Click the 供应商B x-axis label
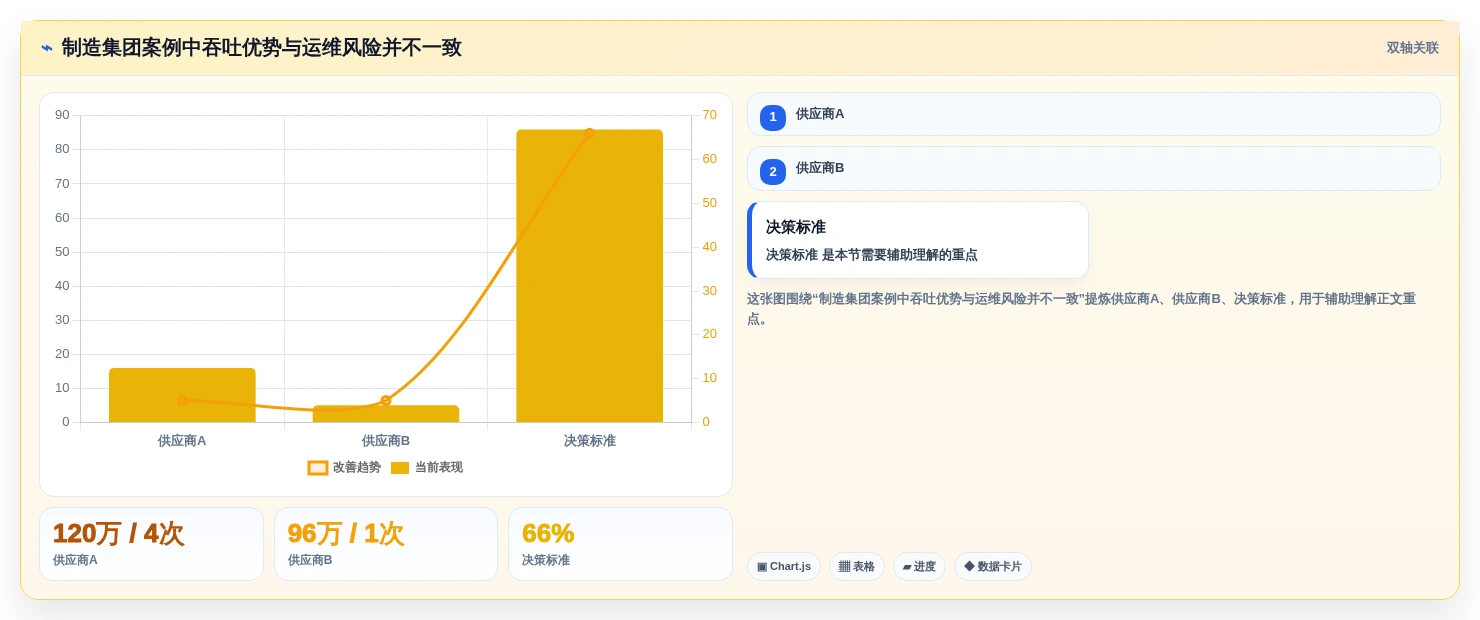This screenshot has width=1480, height=620. tap(386, 441)
